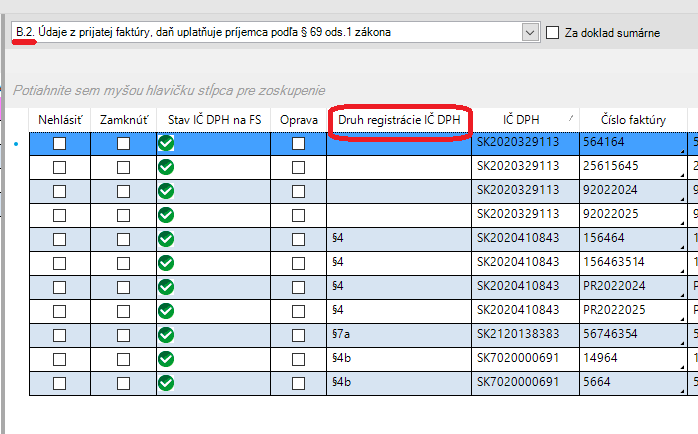Click green status check for invoice 92022025
The width and height of the screenshot is (698, 434).
(x=166, y=215)
